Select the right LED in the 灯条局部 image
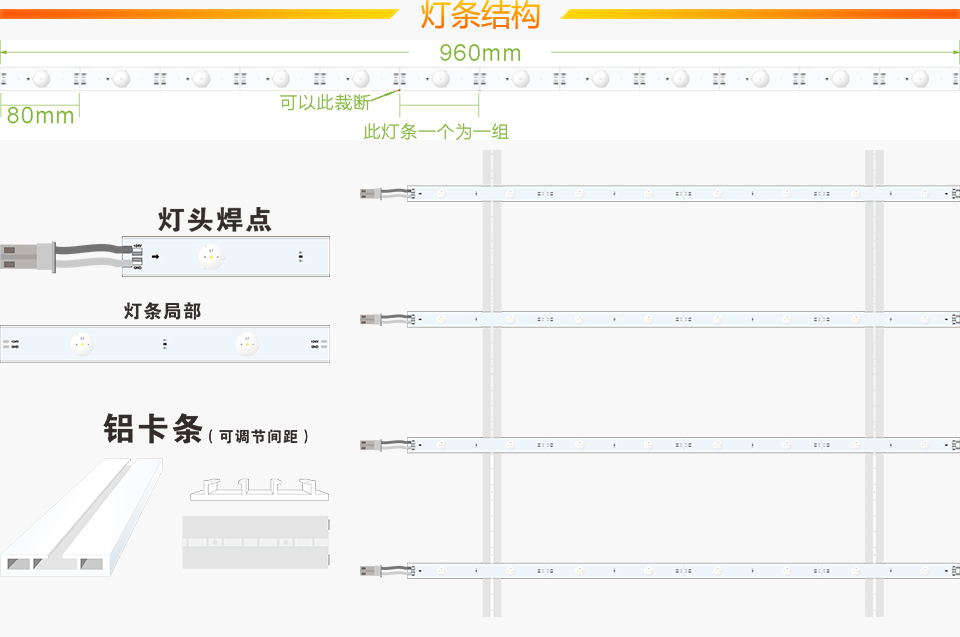The width and height of the screenshot is (960, 637). pyautogui.click(x=246, y=344)
